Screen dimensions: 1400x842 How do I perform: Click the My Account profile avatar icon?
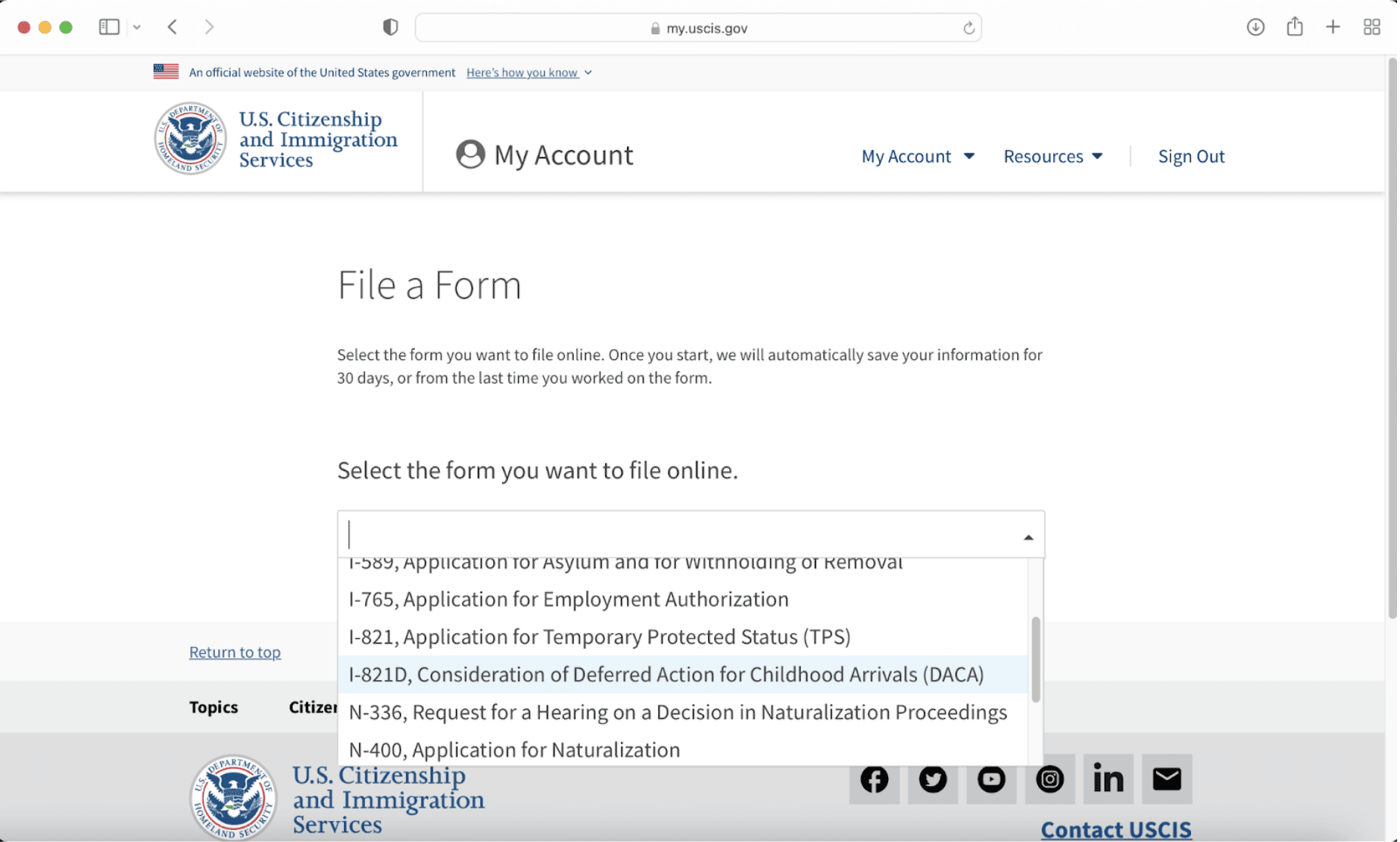tap(470, 155)
